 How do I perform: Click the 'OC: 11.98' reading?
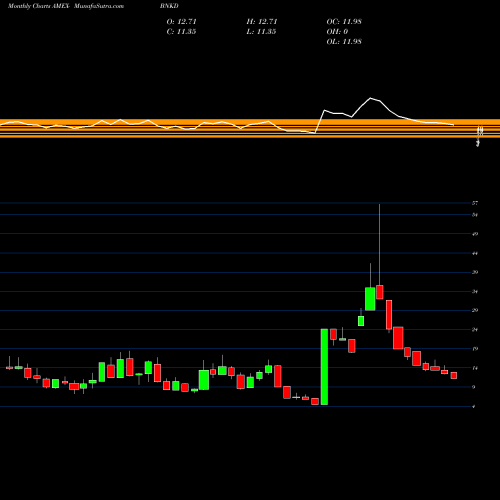click(344, 22)
